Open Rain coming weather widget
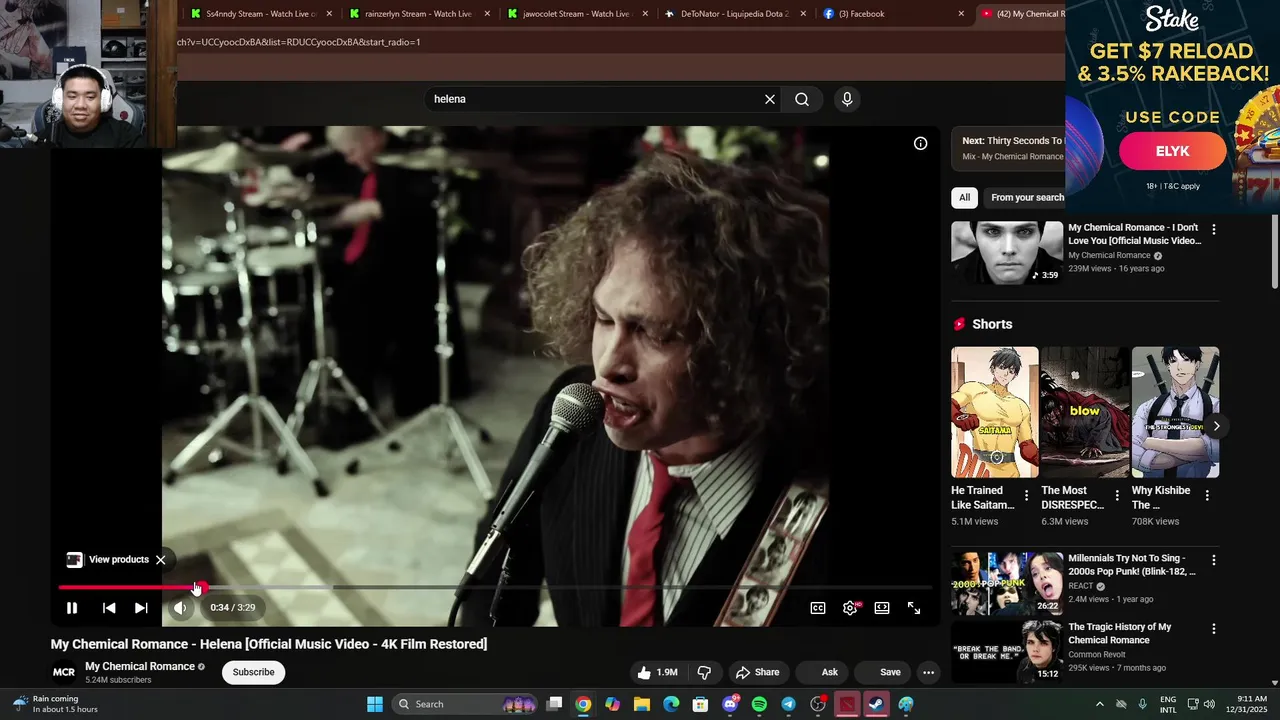 click(x=56, y=704)
